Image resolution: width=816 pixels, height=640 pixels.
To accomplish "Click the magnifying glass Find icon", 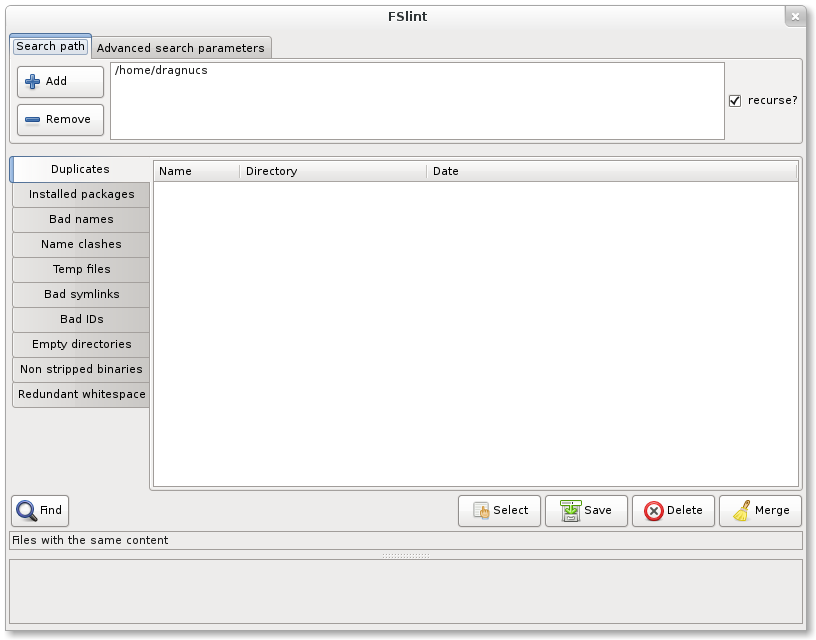I will [26, 510].
